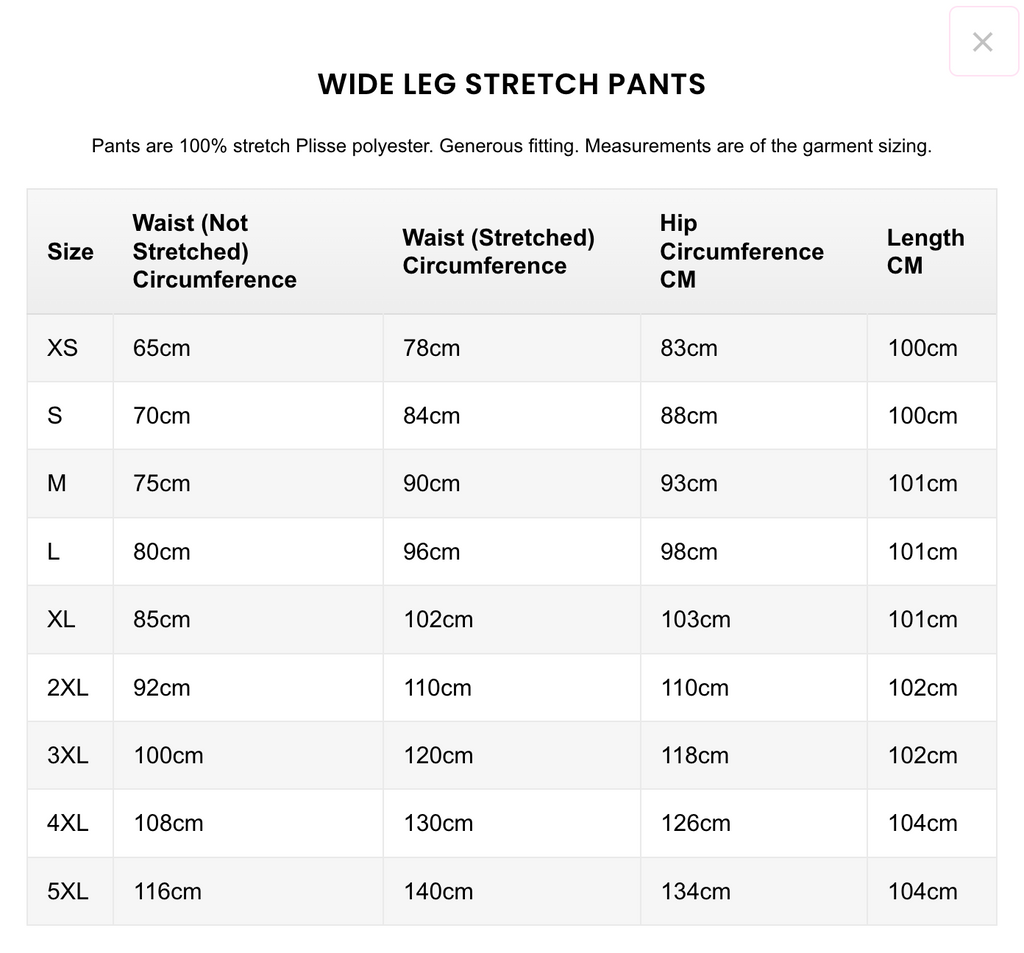Select the XL size row label

point(61,619)
